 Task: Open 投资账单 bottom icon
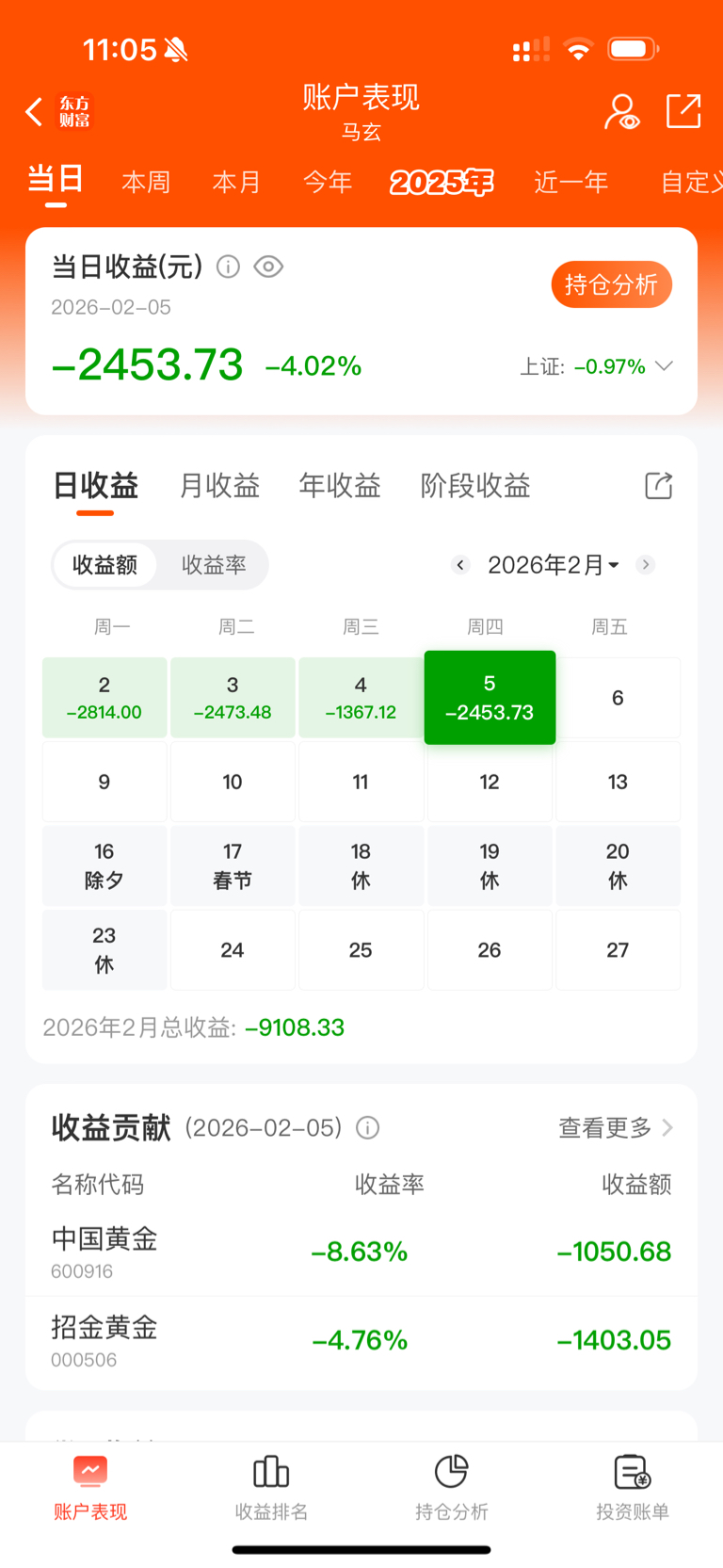(633, 1471)
